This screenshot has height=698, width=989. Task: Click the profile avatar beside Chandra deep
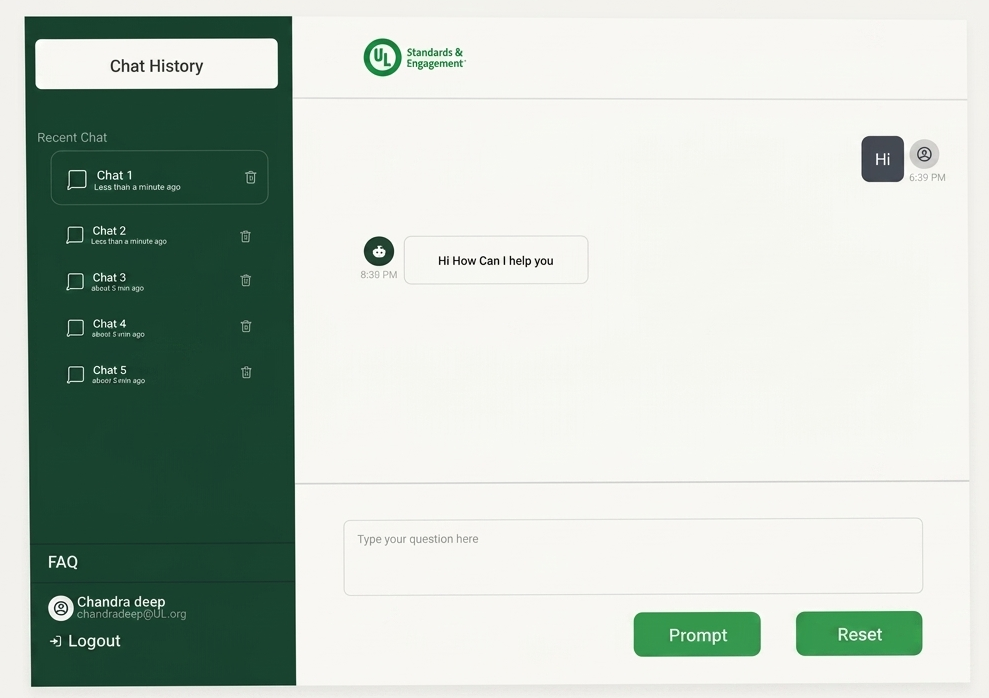click(x=61, y=608)
